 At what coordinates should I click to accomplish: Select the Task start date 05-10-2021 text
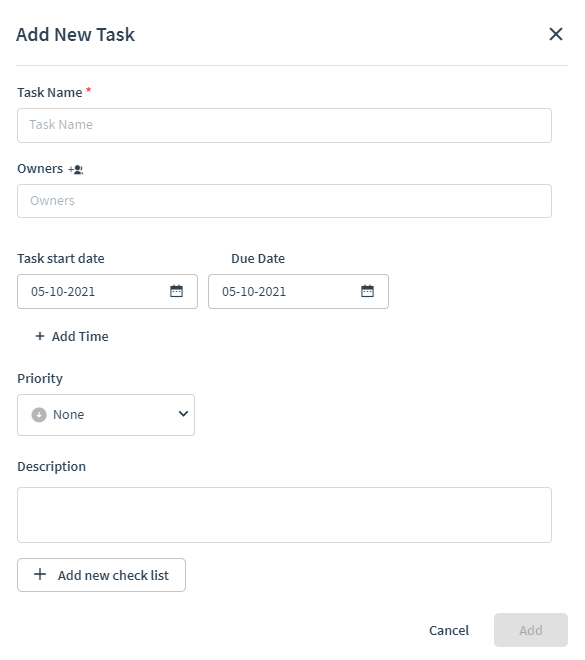63,291
